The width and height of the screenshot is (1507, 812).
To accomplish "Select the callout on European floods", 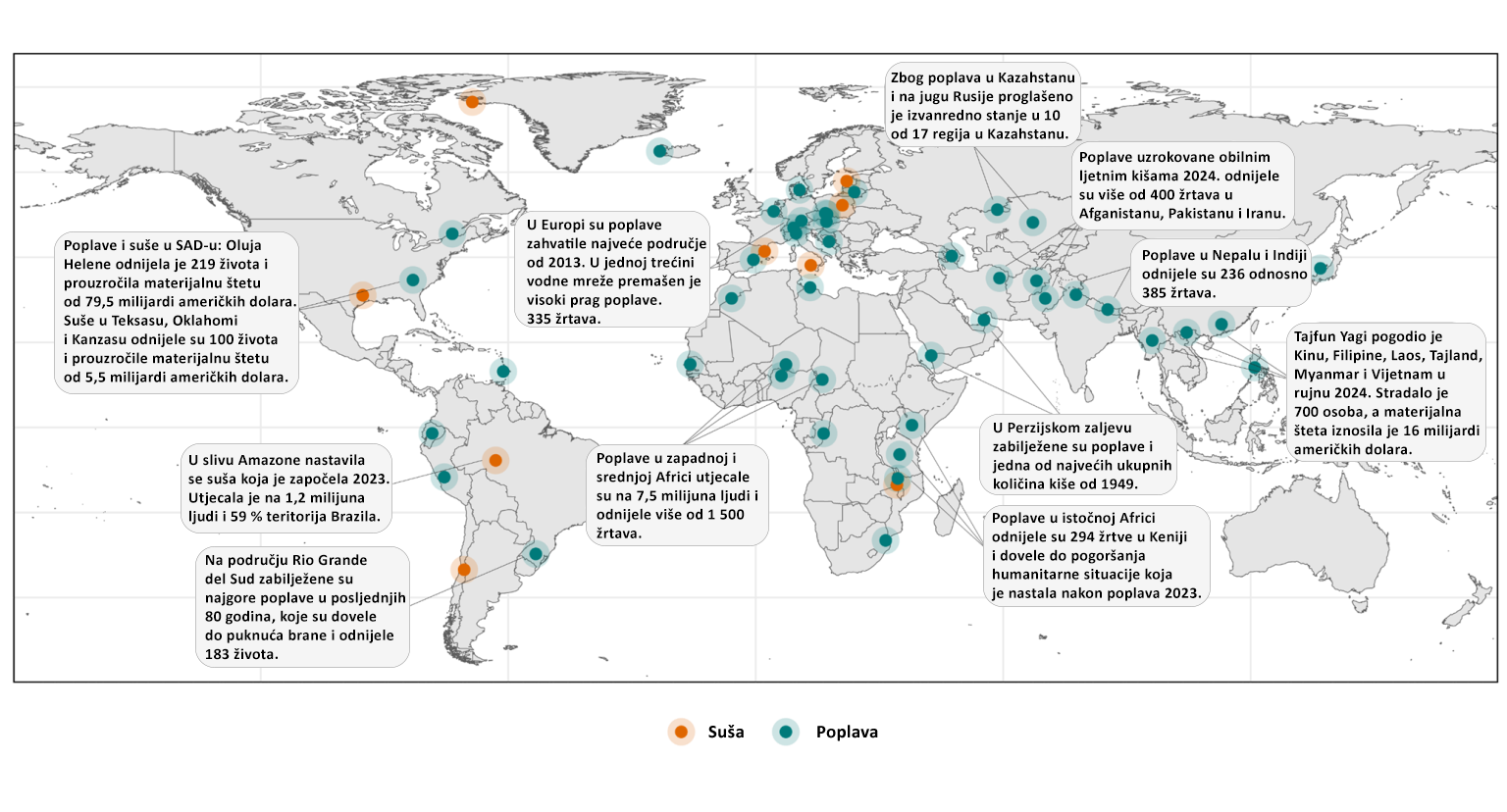I will click(x=612, y=272).
